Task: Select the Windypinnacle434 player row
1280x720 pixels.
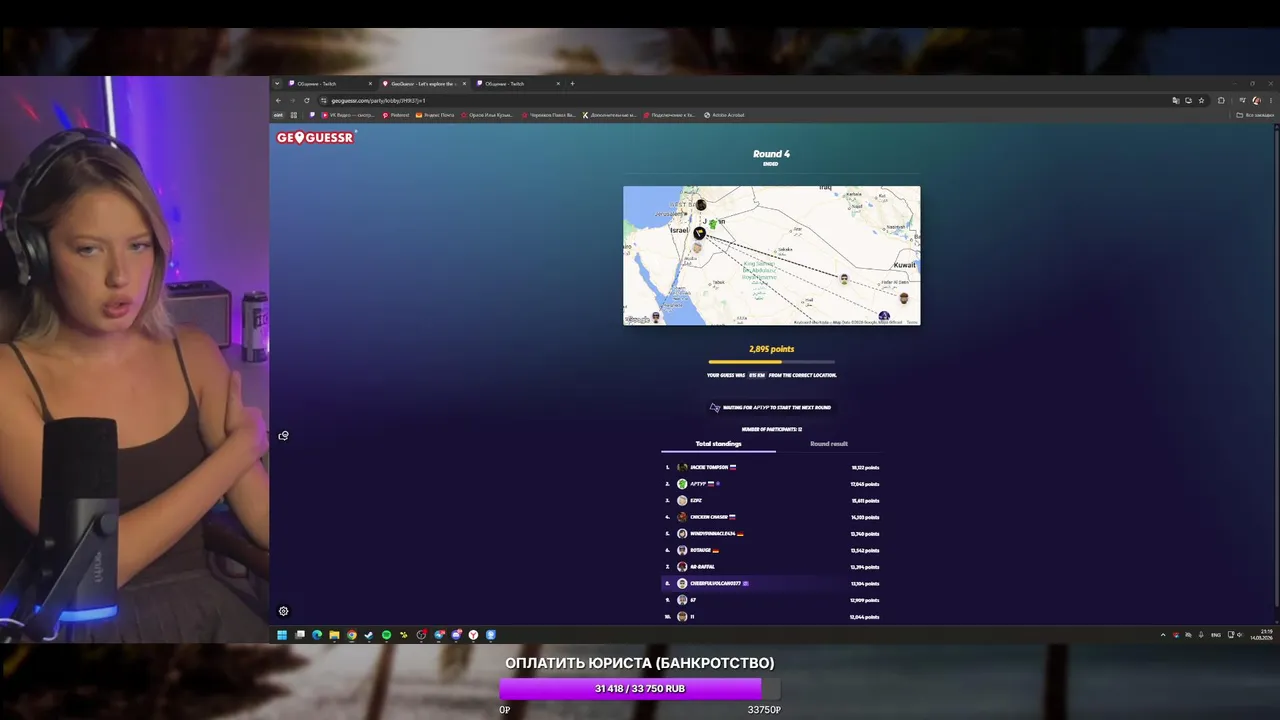Action: tap(772, 534)
